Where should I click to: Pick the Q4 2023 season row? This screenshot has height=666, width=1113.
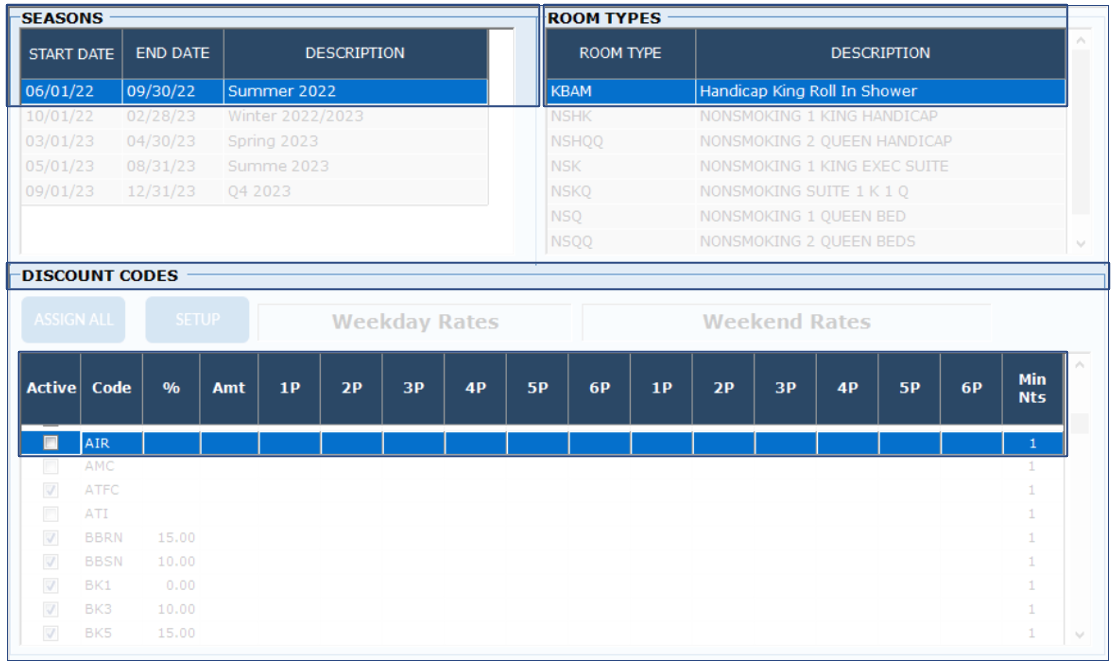click(254, 191)
